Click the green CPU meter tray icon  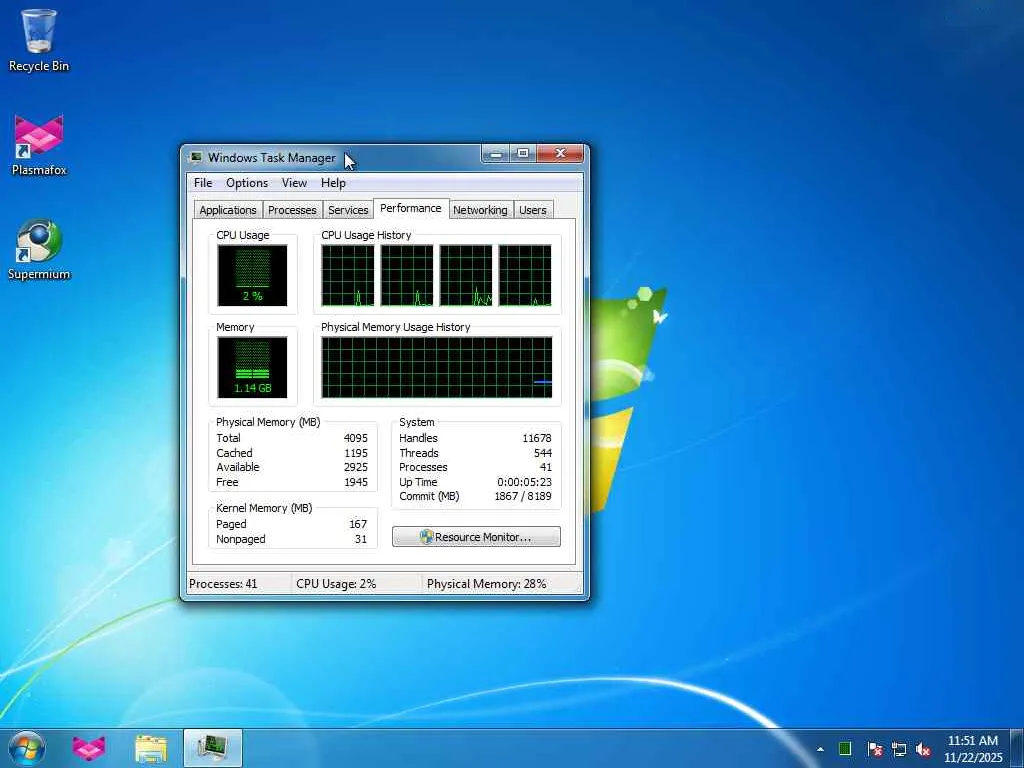point(845,749)
